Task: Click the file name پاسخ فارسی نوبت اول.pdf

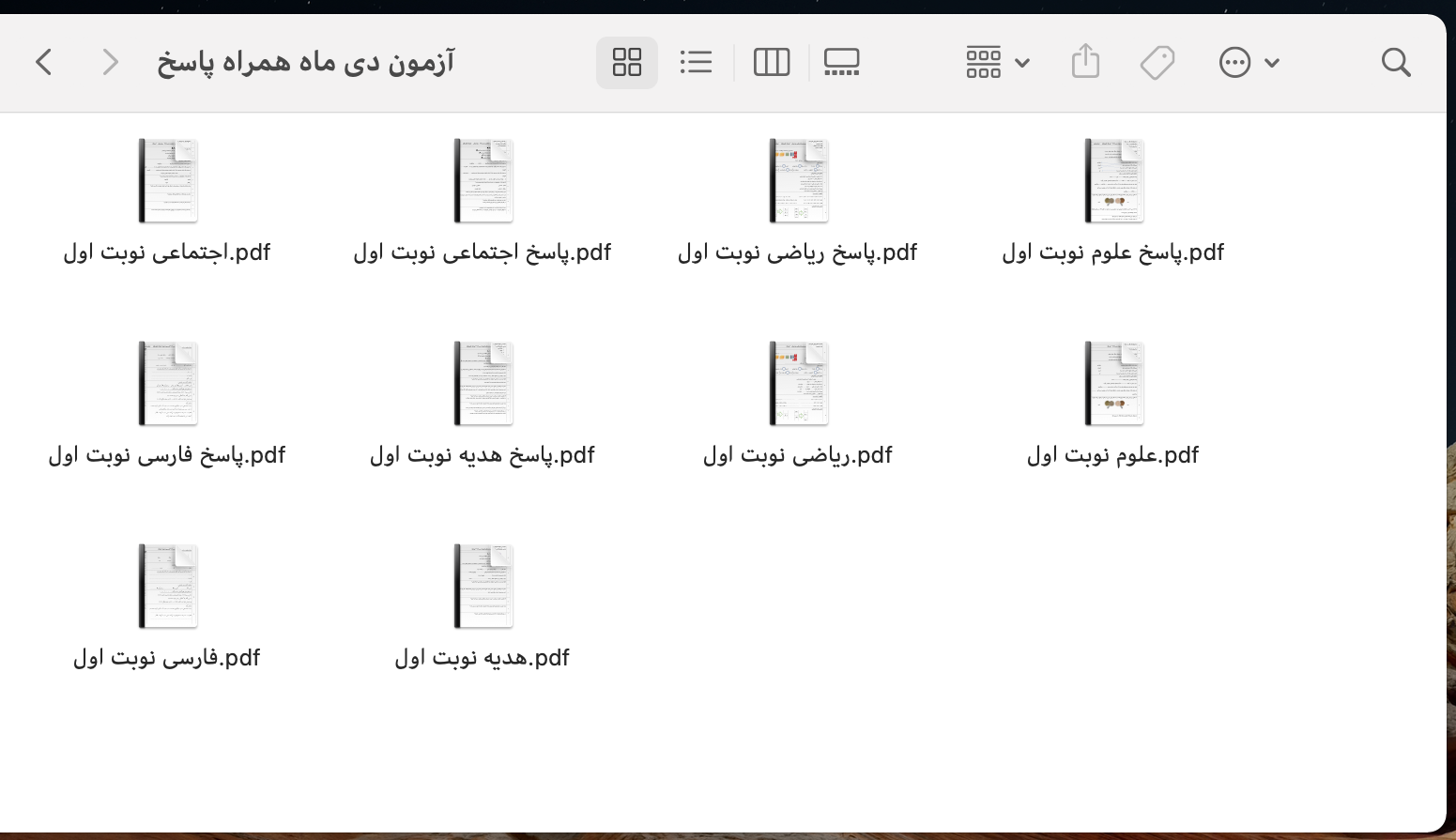Action: coord(167,455)
